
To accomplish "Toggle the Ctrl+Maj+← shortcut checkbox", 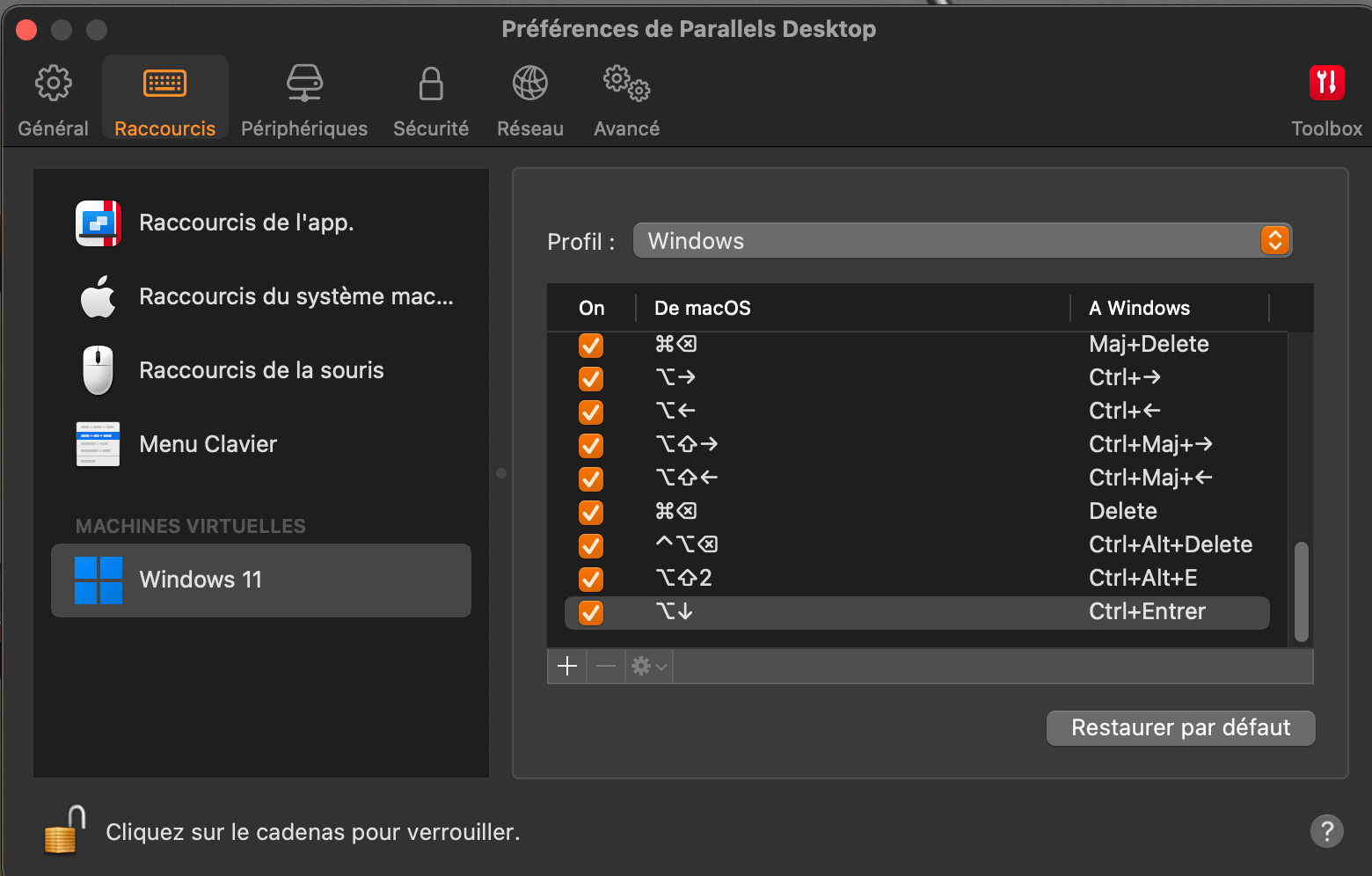I will [591, 478].
